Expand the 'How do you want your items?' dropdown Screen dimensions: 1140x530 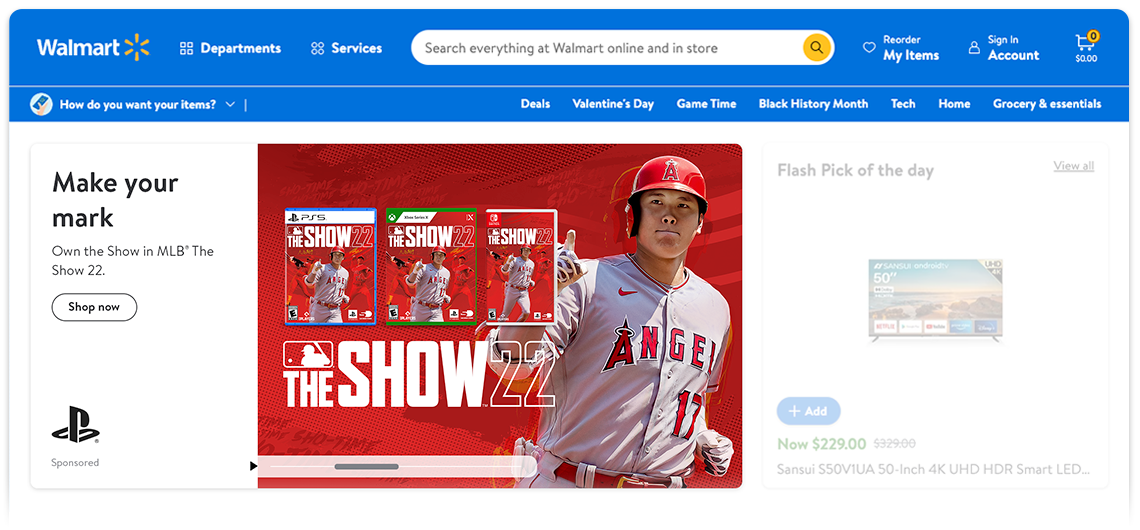(230, 104)
